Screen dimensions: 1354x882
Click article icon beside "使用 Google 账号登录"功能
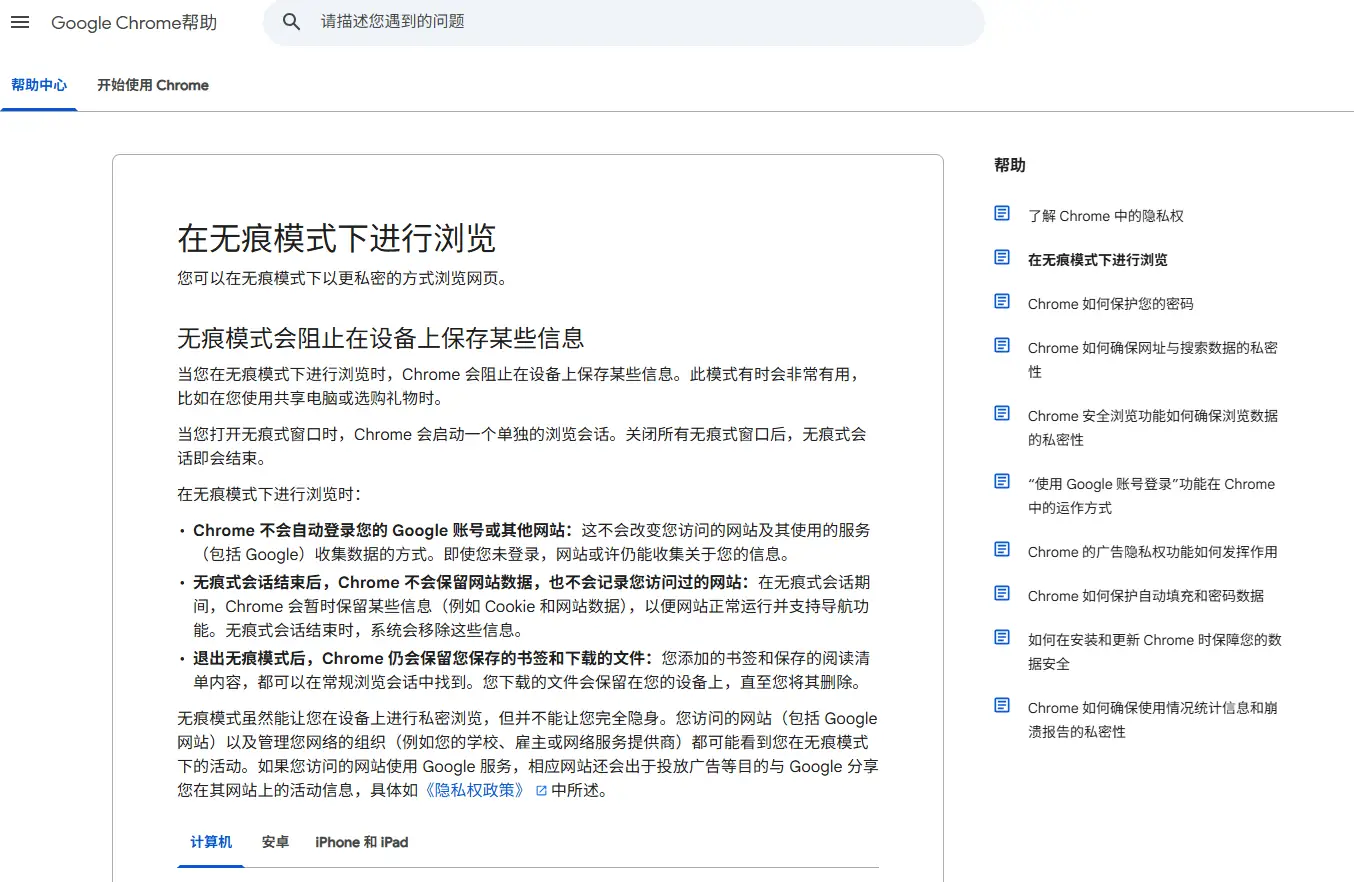coord(1002,481)
